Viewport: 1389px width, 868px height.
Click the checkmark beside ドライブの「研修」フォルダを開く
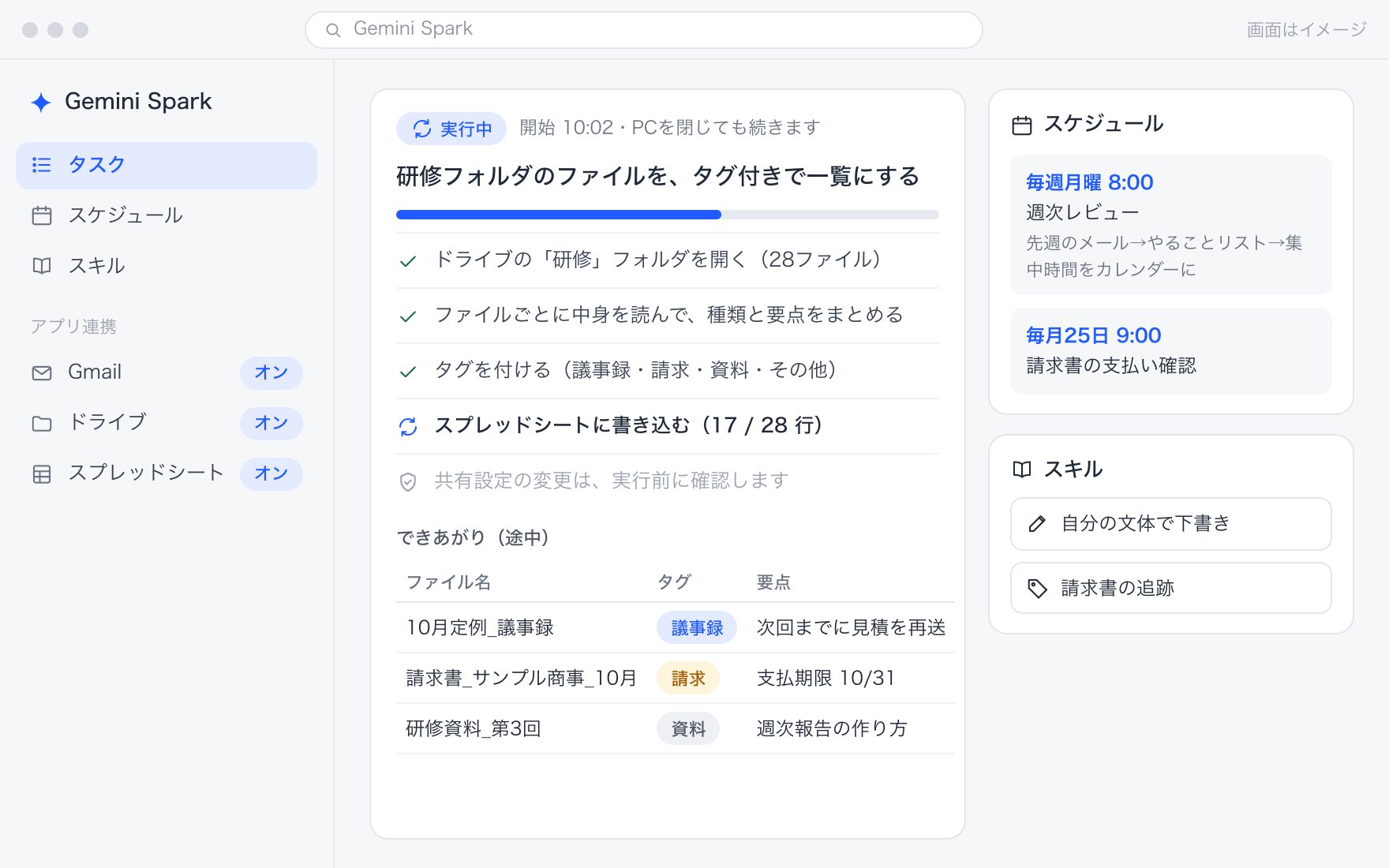[408, 261]
